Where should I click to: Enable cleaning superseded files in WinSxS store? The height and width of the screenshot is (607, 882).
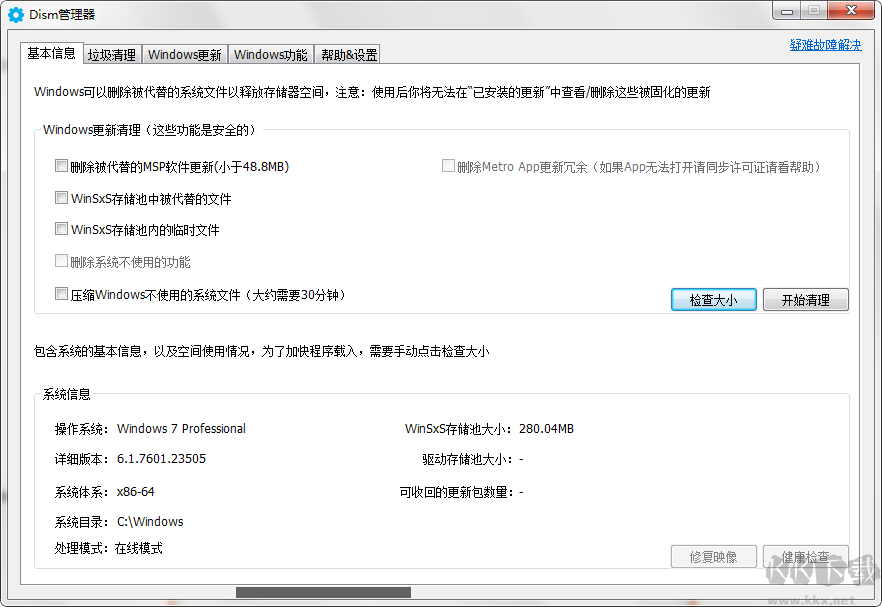point(61,198)
